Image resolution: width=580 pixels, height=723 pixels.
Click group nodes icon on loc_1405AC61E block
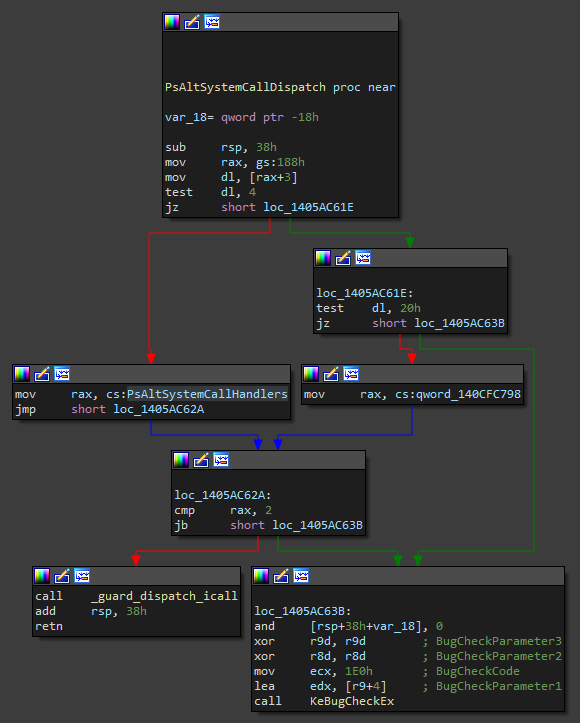(363, 258)
